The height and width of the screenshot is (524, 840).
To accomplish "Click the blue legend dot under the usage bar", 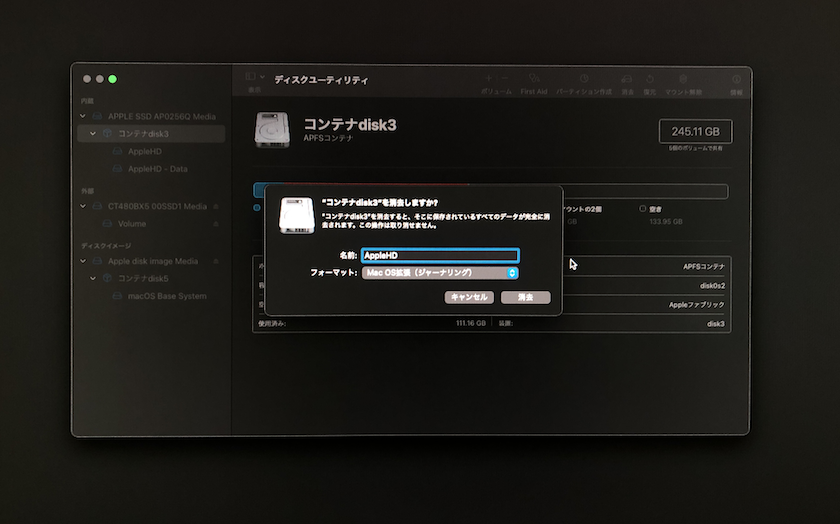I will click(x=257, y=208).
